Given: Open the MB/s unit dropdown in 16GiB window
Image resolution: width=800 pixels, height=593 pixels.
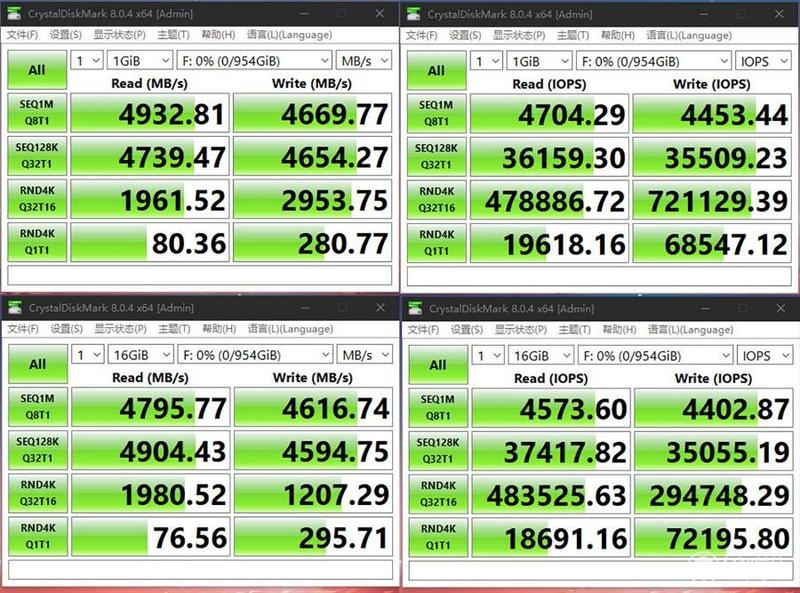Looking at the screenshot, I should 365,355.
